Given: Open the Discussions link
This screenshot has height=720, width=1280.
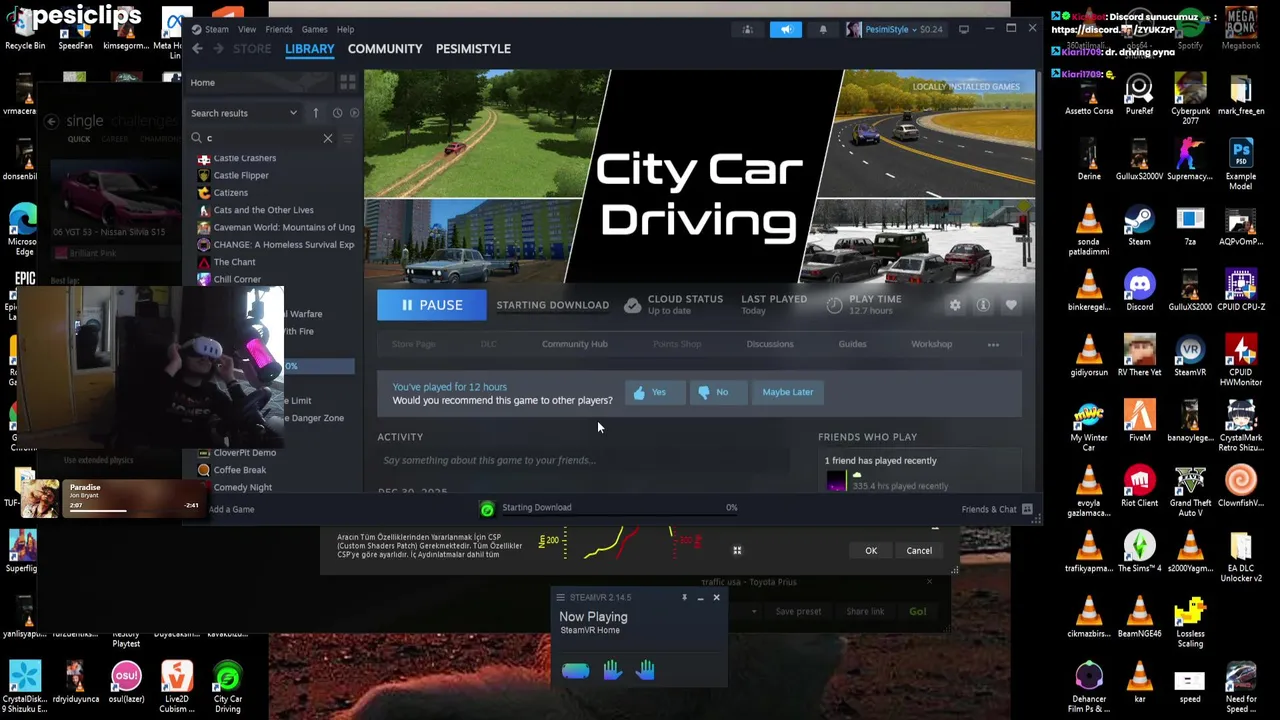Looking at the screenshot, I should tap(770, 344).
